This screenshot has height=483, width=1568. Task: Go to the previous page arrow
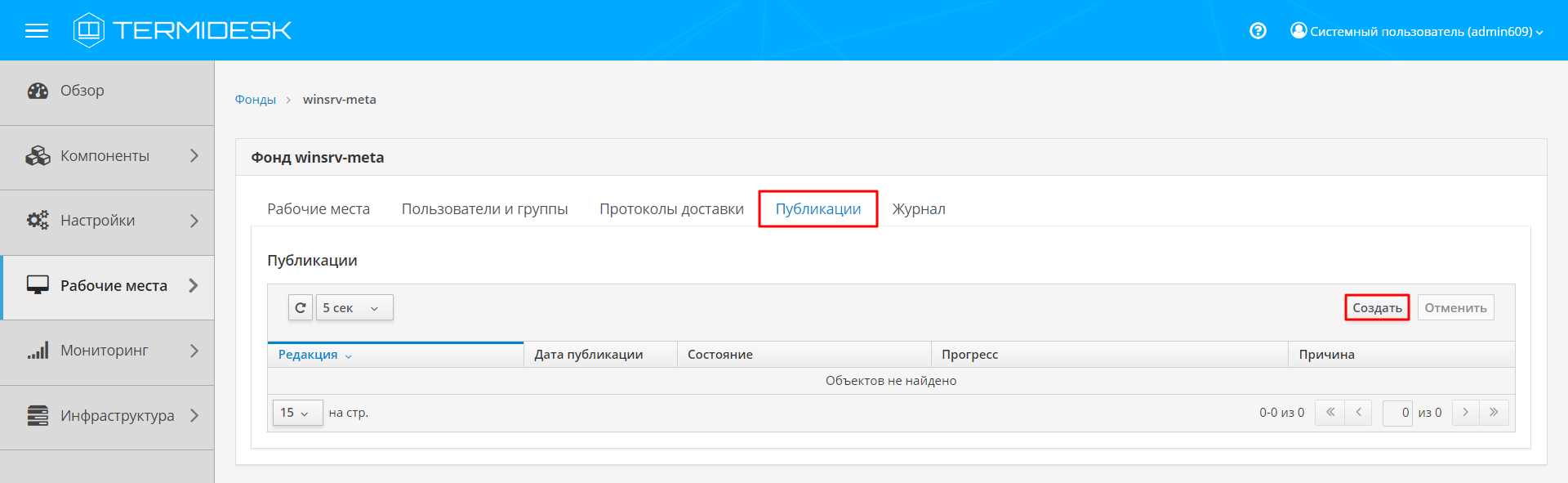pyautogui.click(x=1358, y=413)
